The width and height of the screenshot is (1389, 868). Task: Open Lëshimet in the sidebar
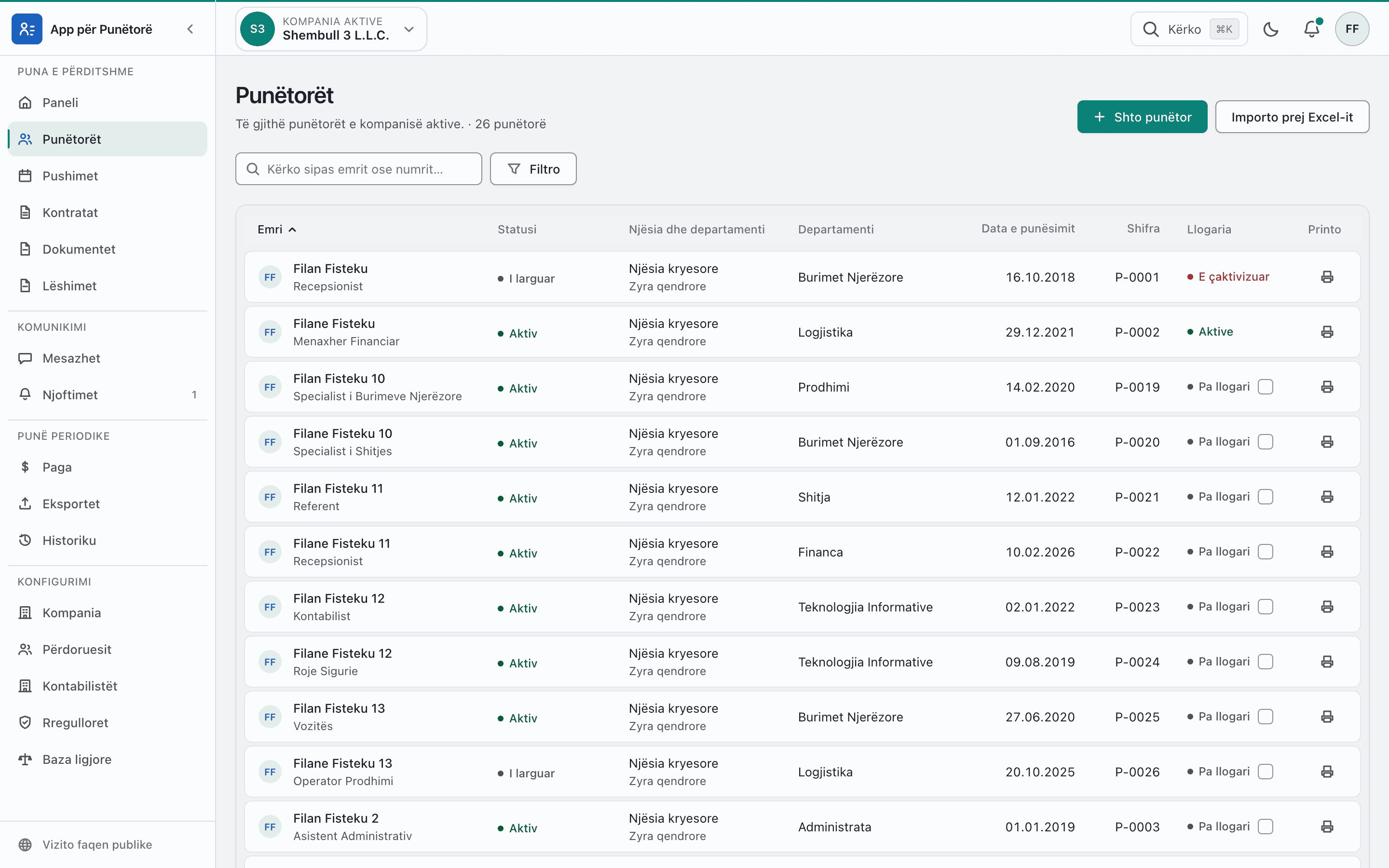pos(108,285)
